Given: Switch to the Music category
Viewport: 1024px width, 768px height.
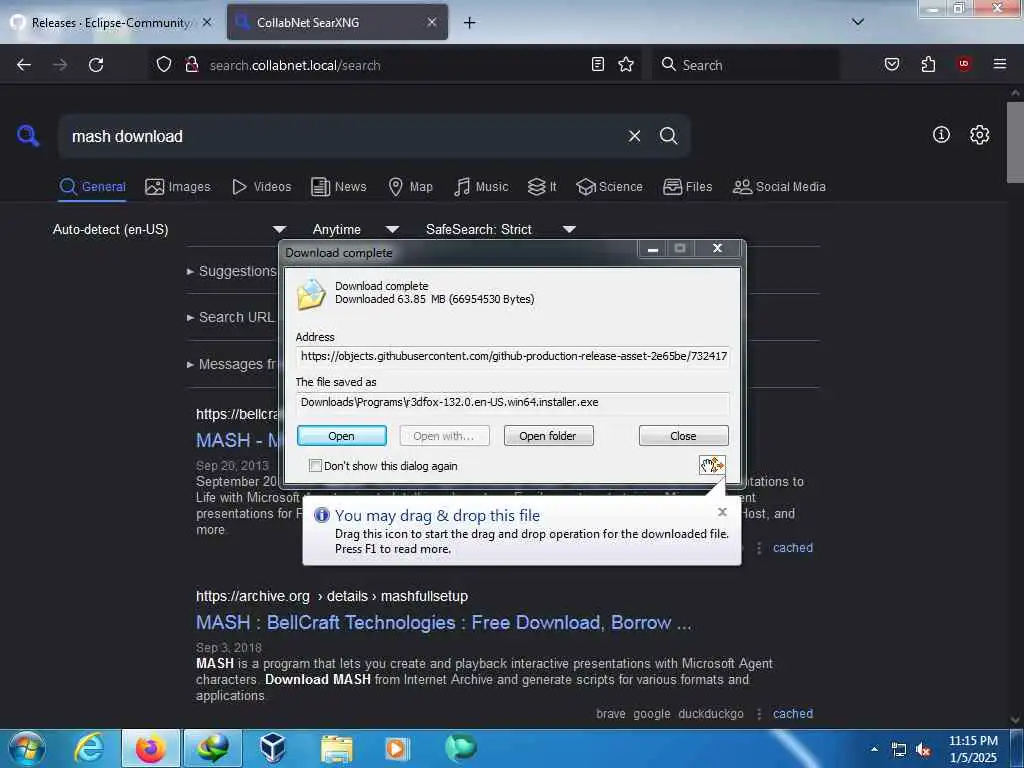Looking at the screenshot, I should click(x=481, y=187).
